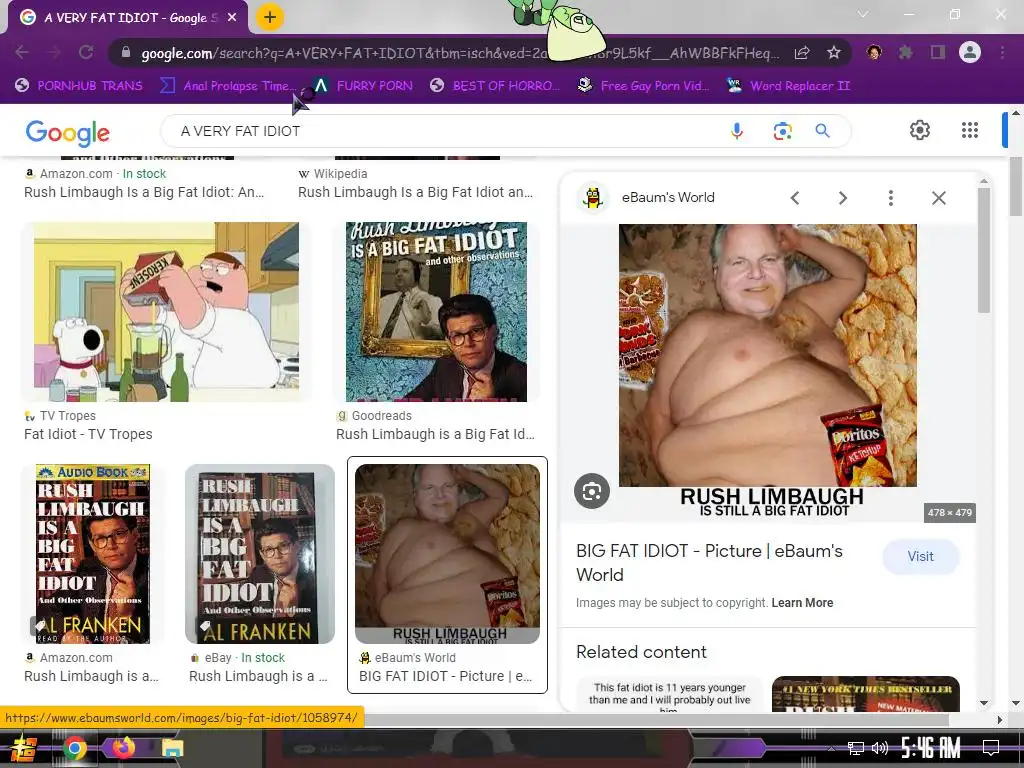Open the Chrome three-dot menu

tap(1002, 52)
